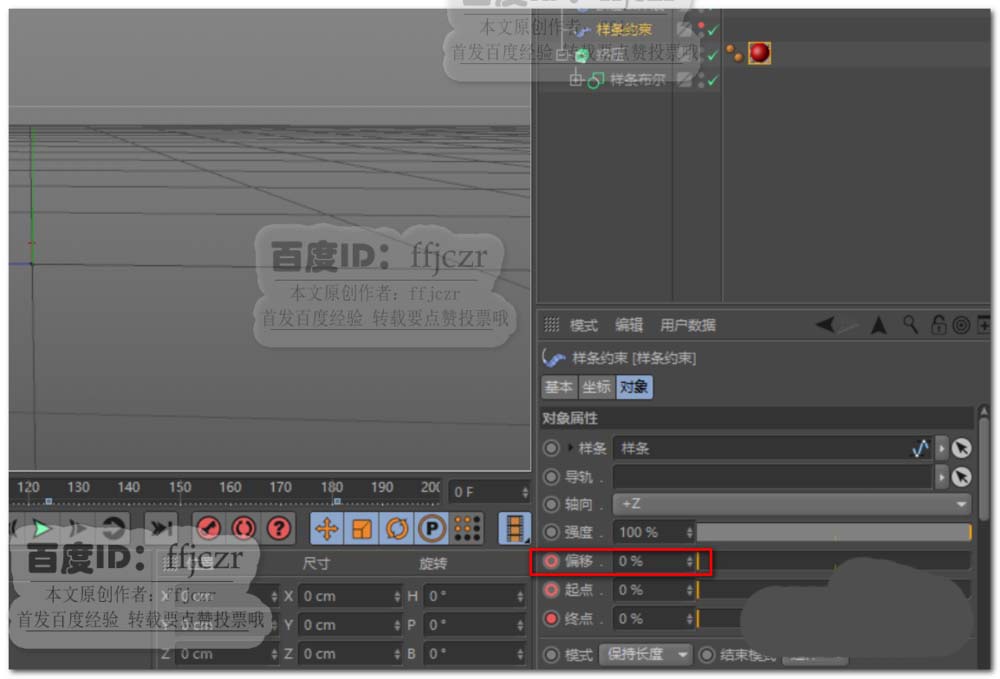Toggle parameter keyframing P icon
1000x679 pixels.
pos(432,529)
